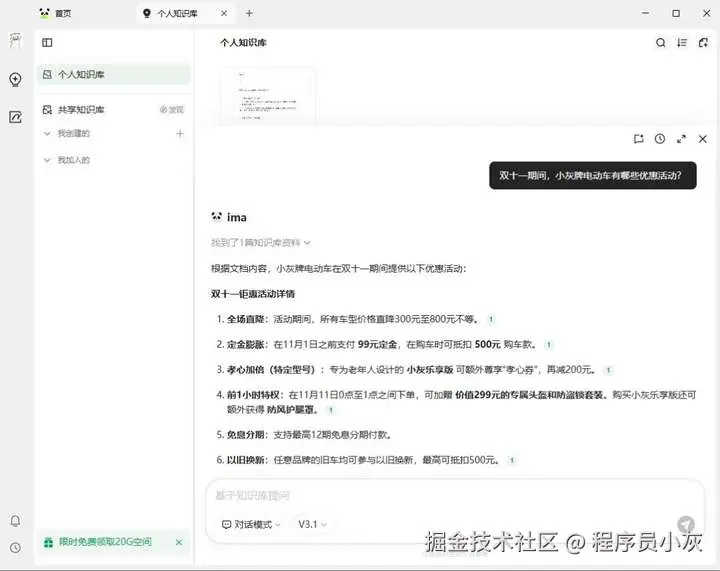Start a new chat with the chat panel icon

pos(638,139)
